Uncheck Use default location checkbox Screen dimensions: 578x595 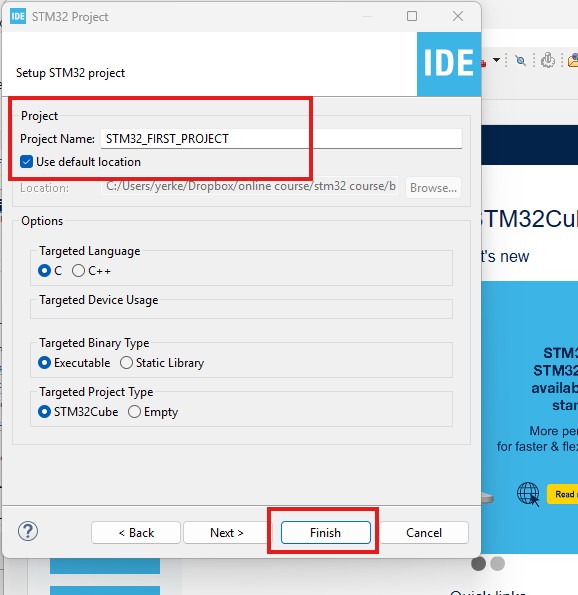(x=26, y=162)
